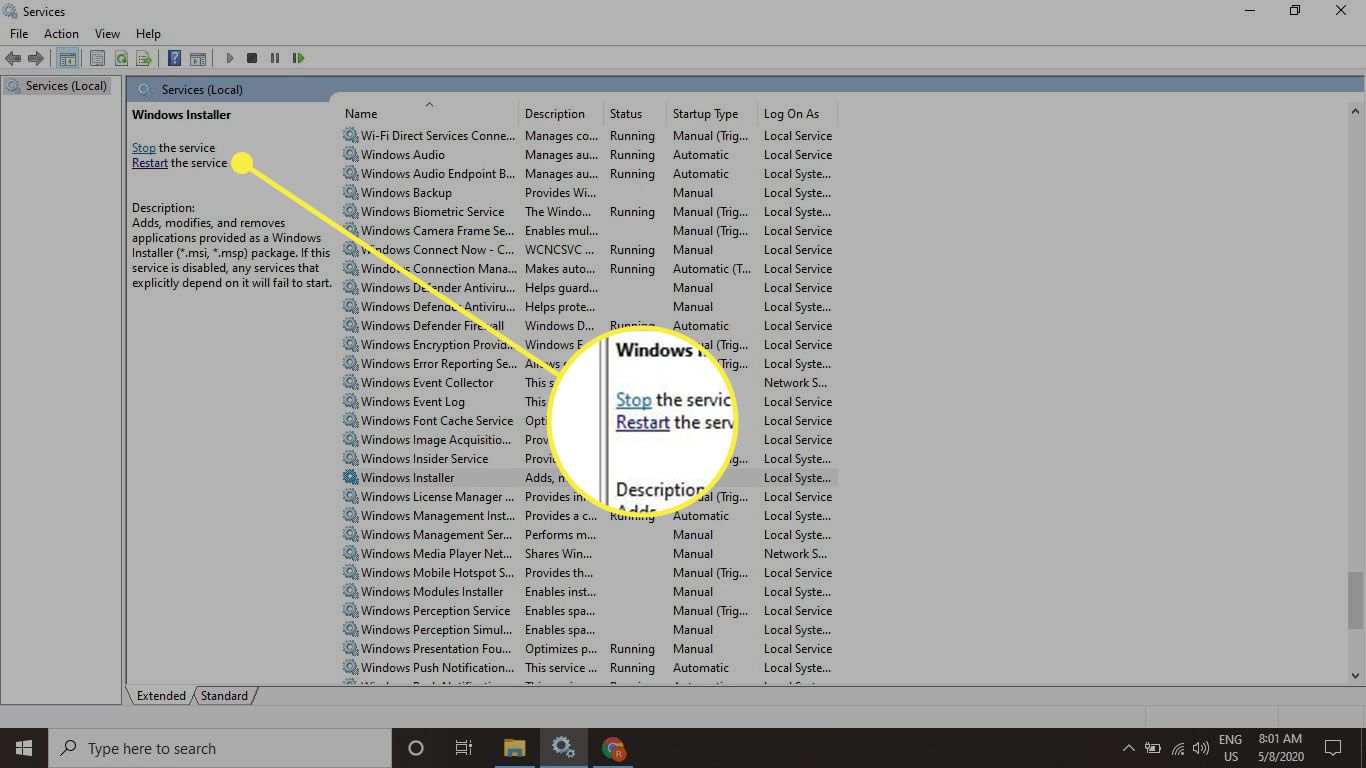Viewport: 1366px width, 768px height.
Task: Sort by the Status column header
Action: tap(635, 114)
